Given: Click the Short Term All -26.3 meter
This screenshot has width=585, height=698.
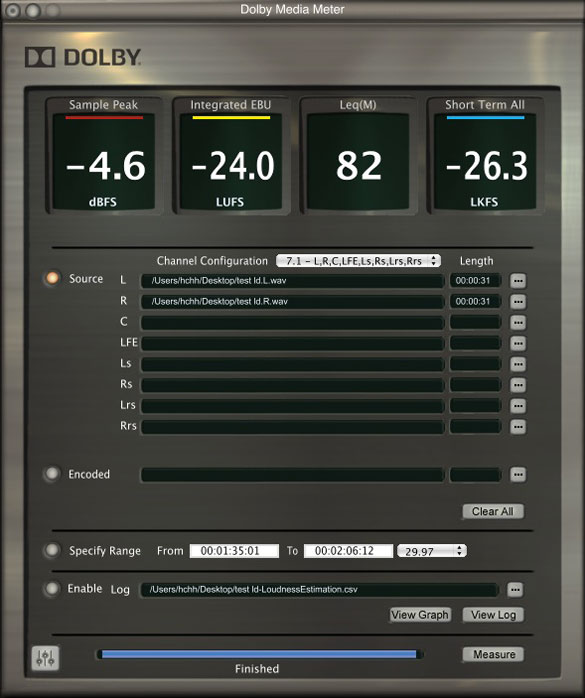Looking at the screenshot, I should (x=485, y=161).
